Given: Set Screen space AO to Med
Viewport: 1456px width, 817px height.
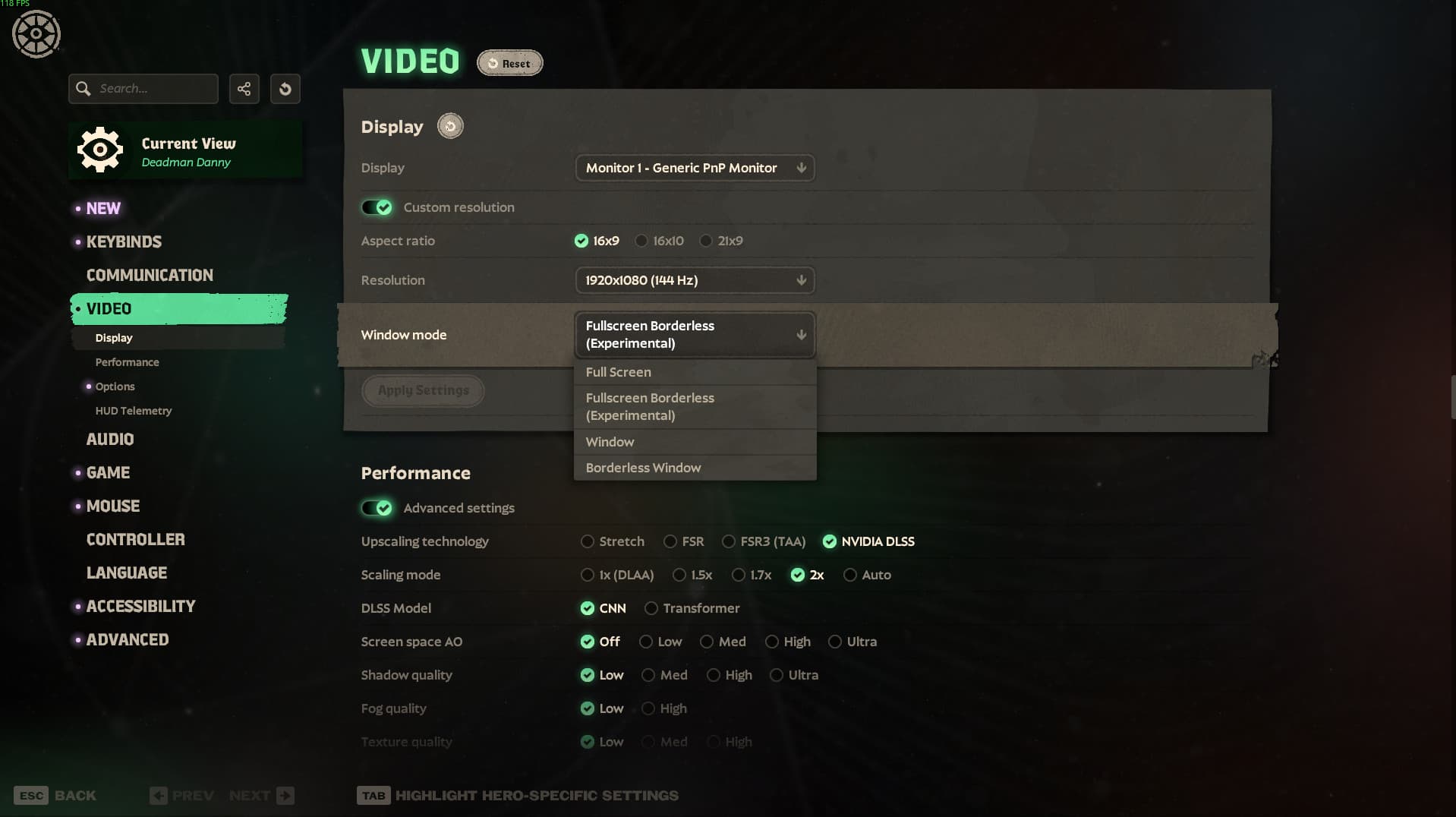Looking at the screenshot, I should (x=723, y=642).
